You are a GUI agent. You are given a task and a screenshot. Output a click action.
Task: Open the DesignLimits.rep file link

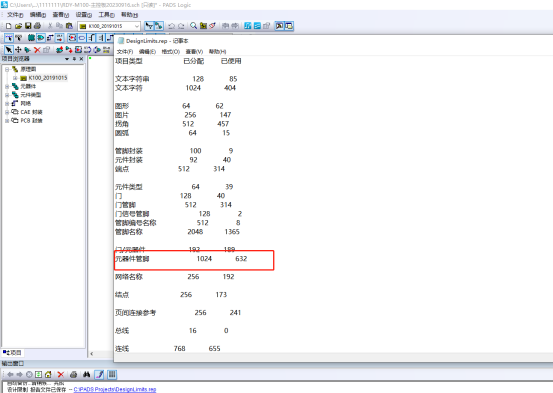[x=115, y=389]
